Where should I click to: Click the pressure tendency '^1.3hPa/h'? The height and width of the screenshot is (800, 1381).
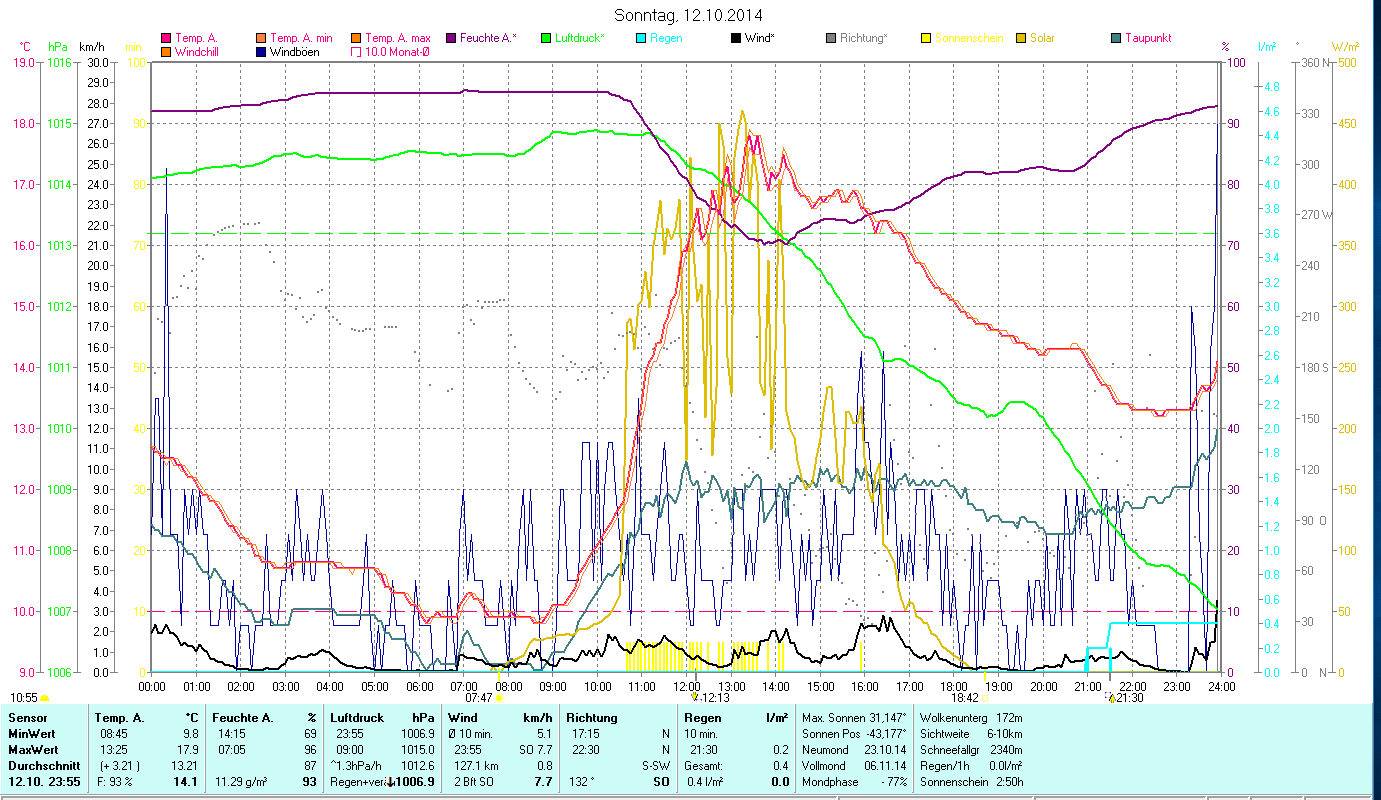(357, 766)
